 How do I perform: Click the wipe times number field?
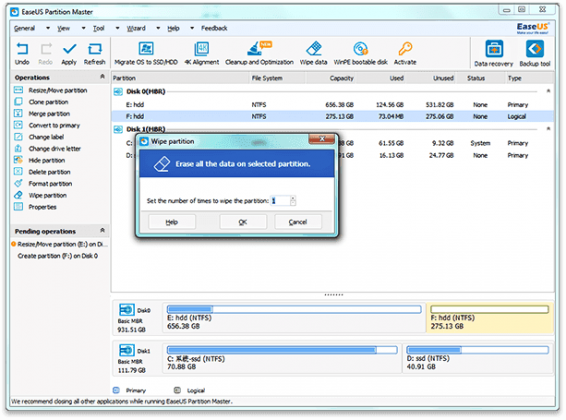[x=280, y=201]
